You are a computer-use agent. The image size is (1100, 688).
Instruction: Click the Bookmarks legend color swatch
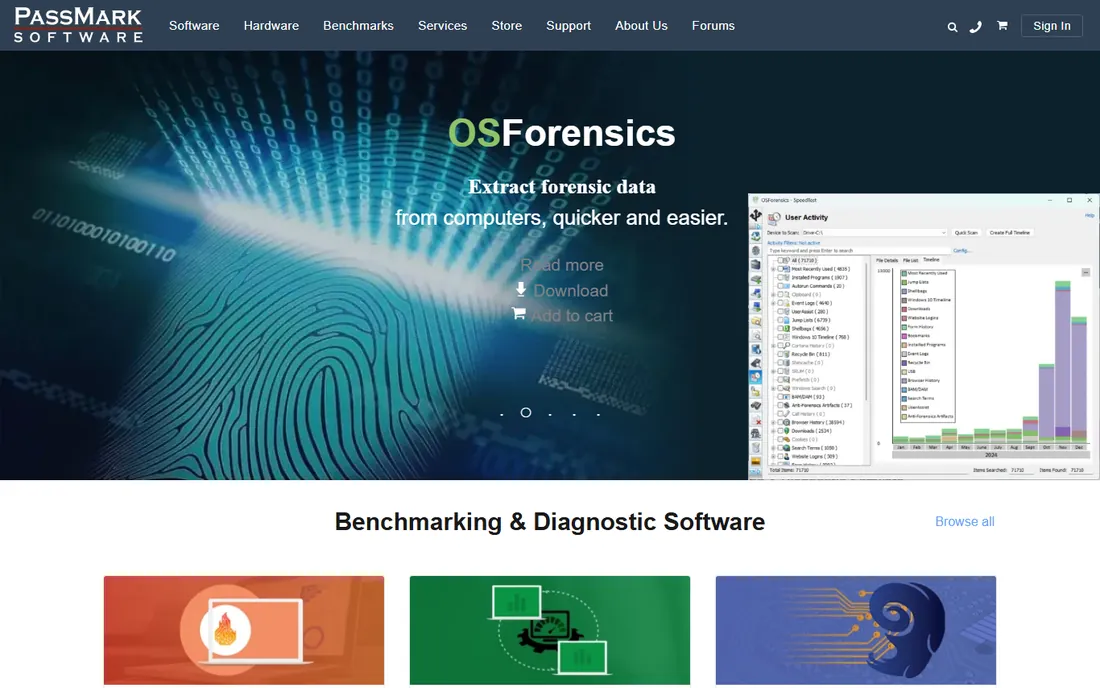pyautogui.click(x=904, y=336)
